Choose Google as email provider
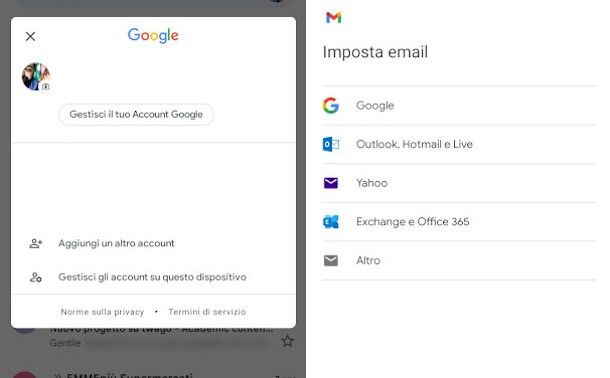Image resolution: width=610 pixels, height=378 pixels. point(459,106)
